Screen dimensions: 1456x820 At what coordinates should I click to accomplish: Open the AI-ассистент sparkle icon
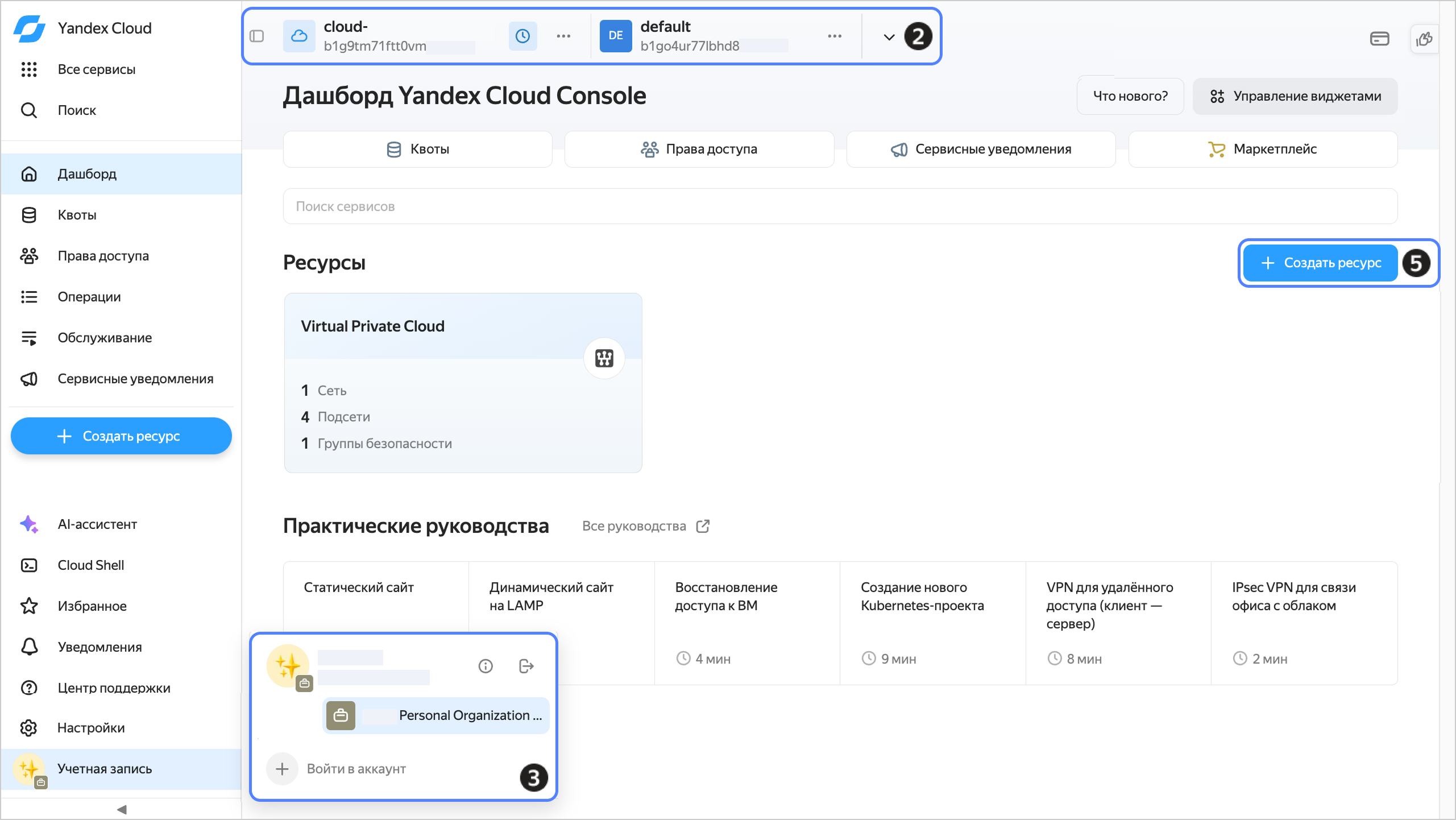[29, 524]
